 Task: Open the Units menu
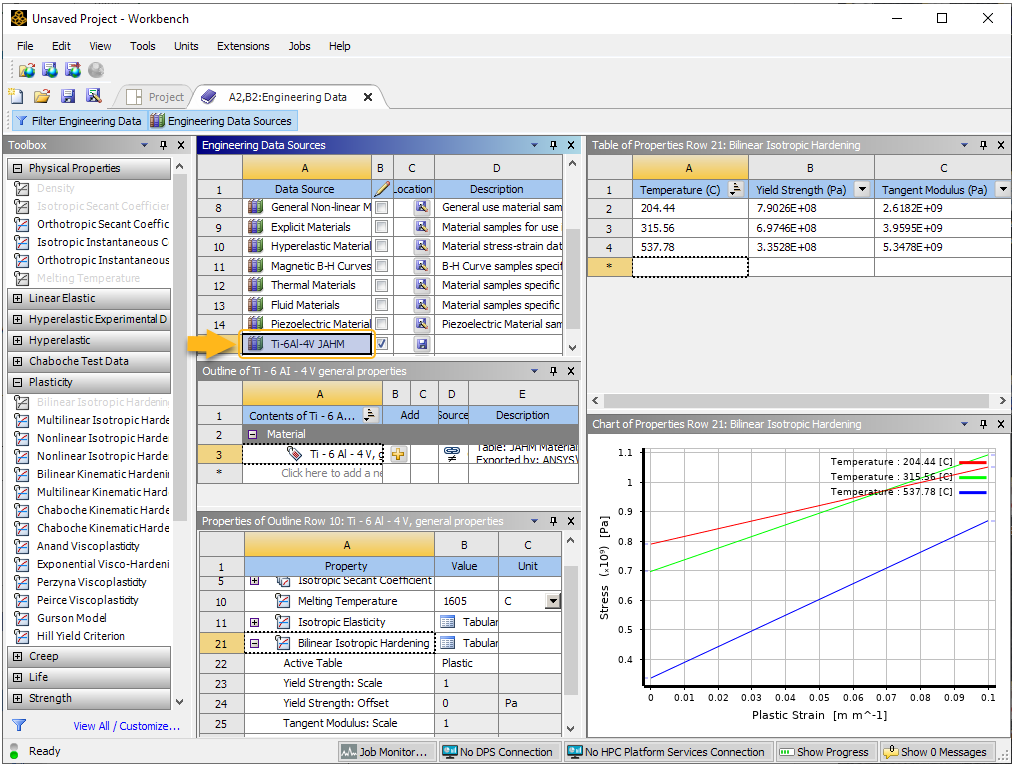186,46
